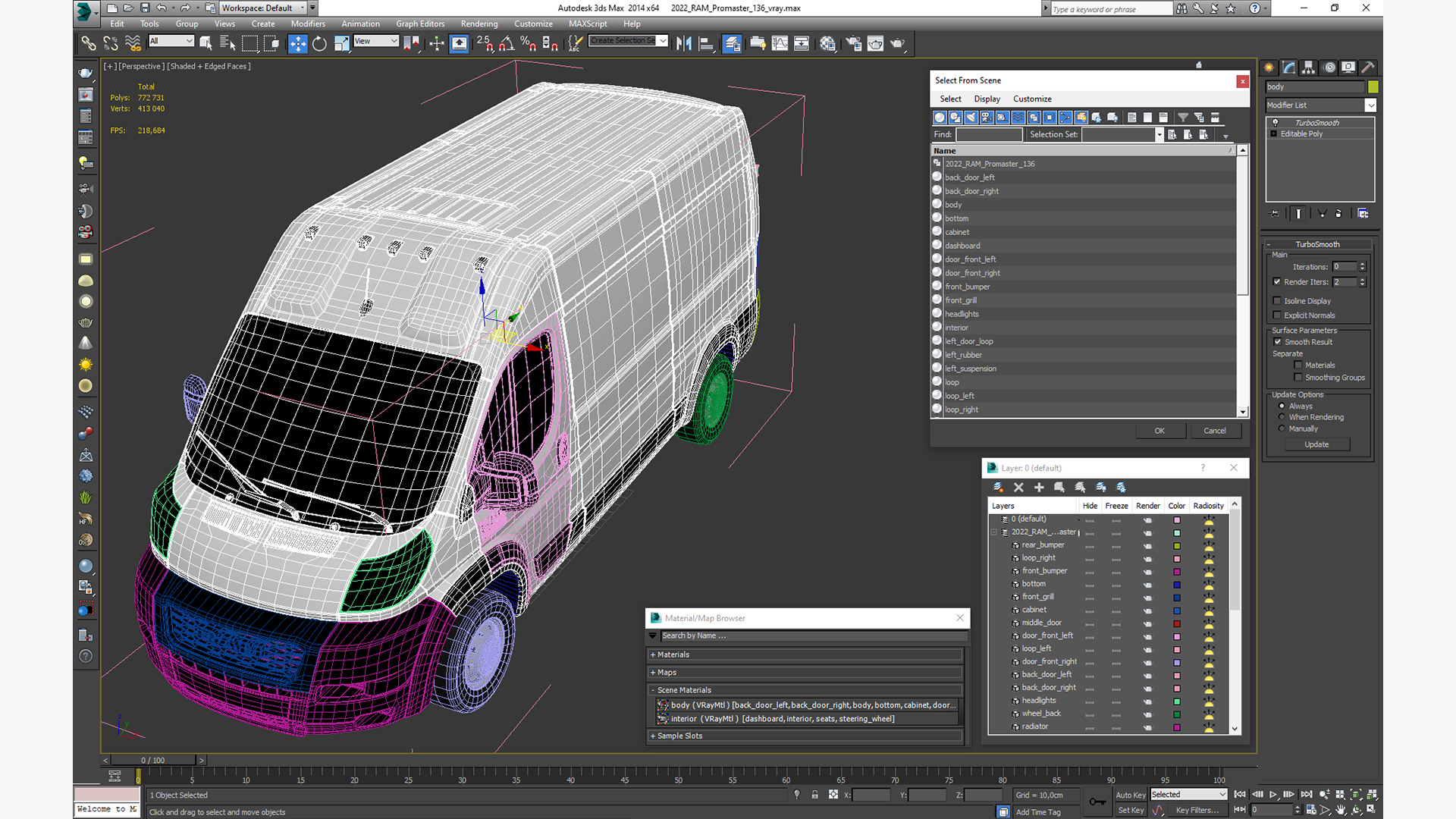Click the Go to Start playback control

[1240, 795]
